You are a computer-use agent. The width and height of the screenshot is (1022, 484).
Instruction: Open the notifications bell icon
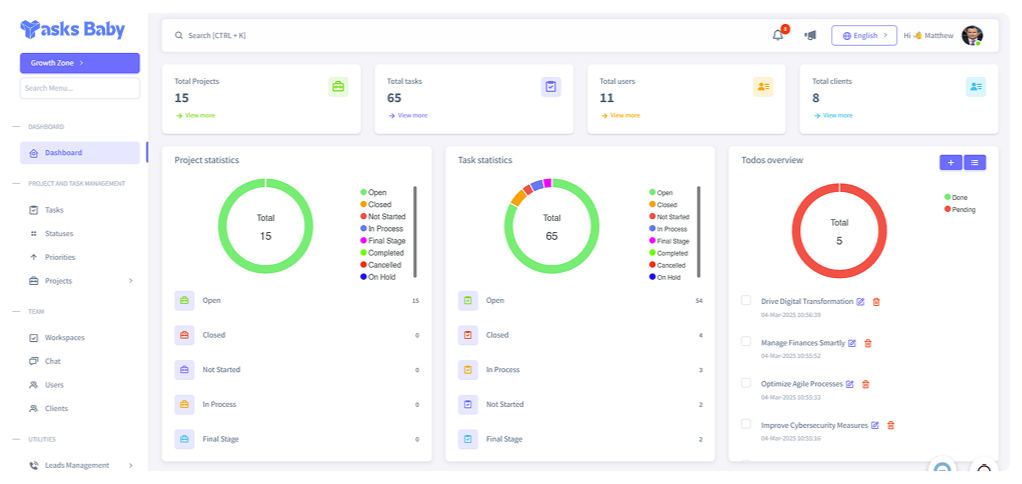(778, 35)
